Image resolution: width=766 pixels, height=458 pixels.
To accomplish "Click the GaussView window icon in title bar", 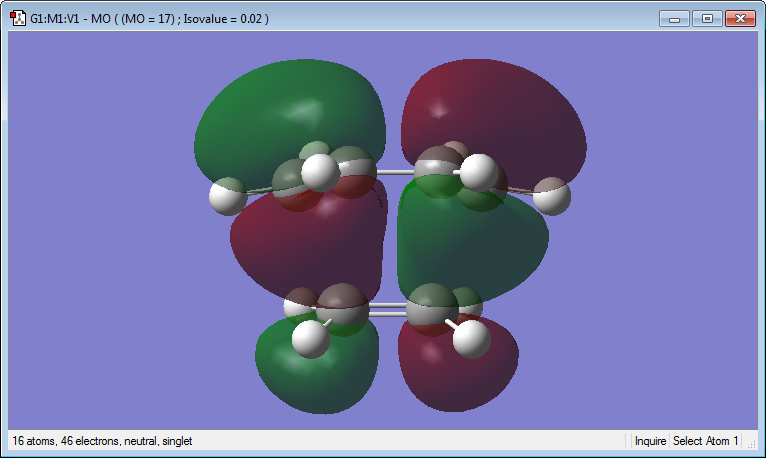I will pos(18,19).
